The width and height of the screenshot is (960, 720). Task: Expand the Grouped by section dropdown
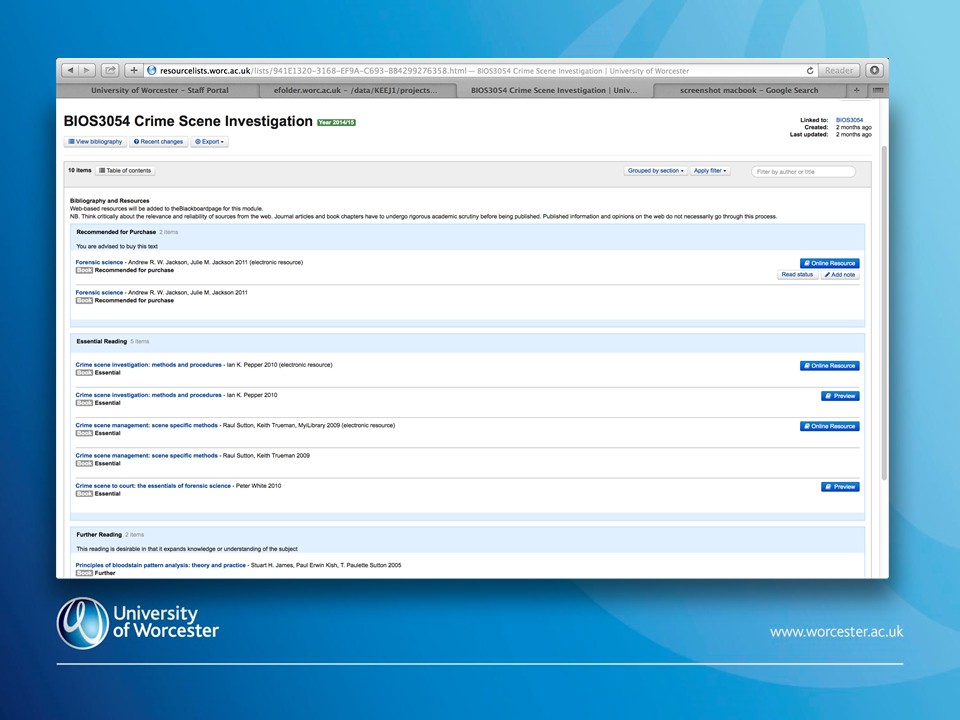pos(656,171)
